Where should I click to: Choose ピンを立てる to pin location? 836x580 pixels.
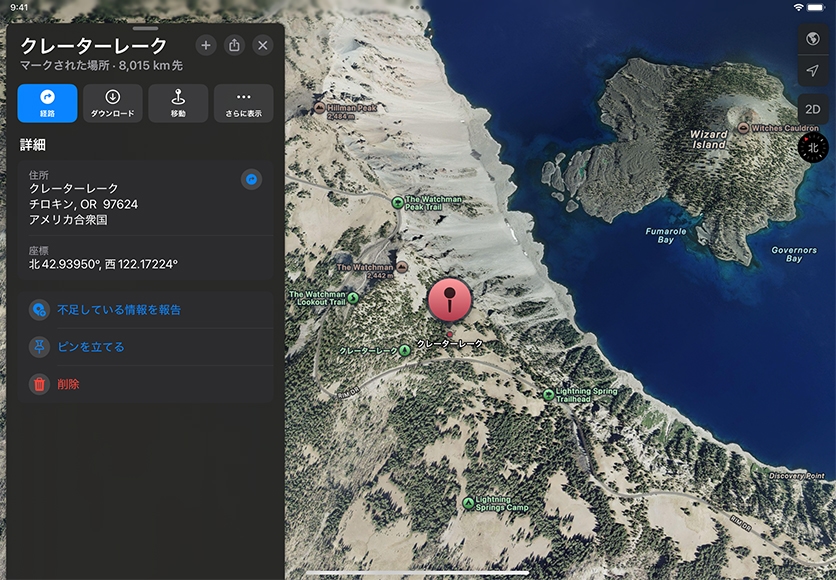click(x=91, y=347)
